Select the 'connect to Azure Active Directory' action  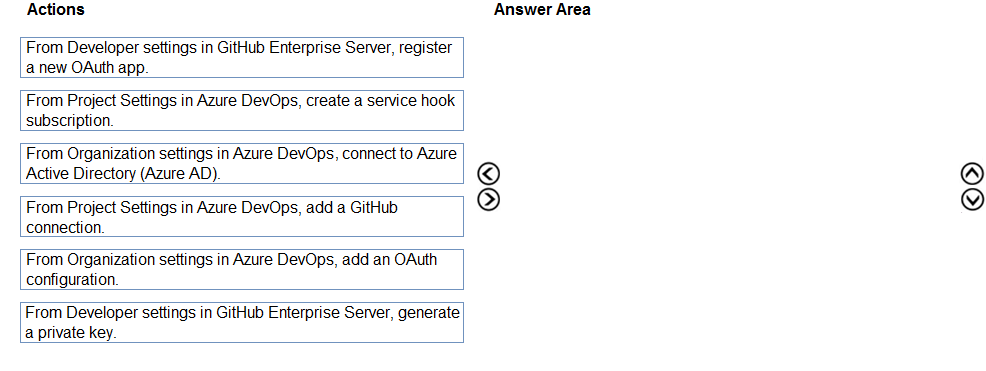click(x=242, y=163)
